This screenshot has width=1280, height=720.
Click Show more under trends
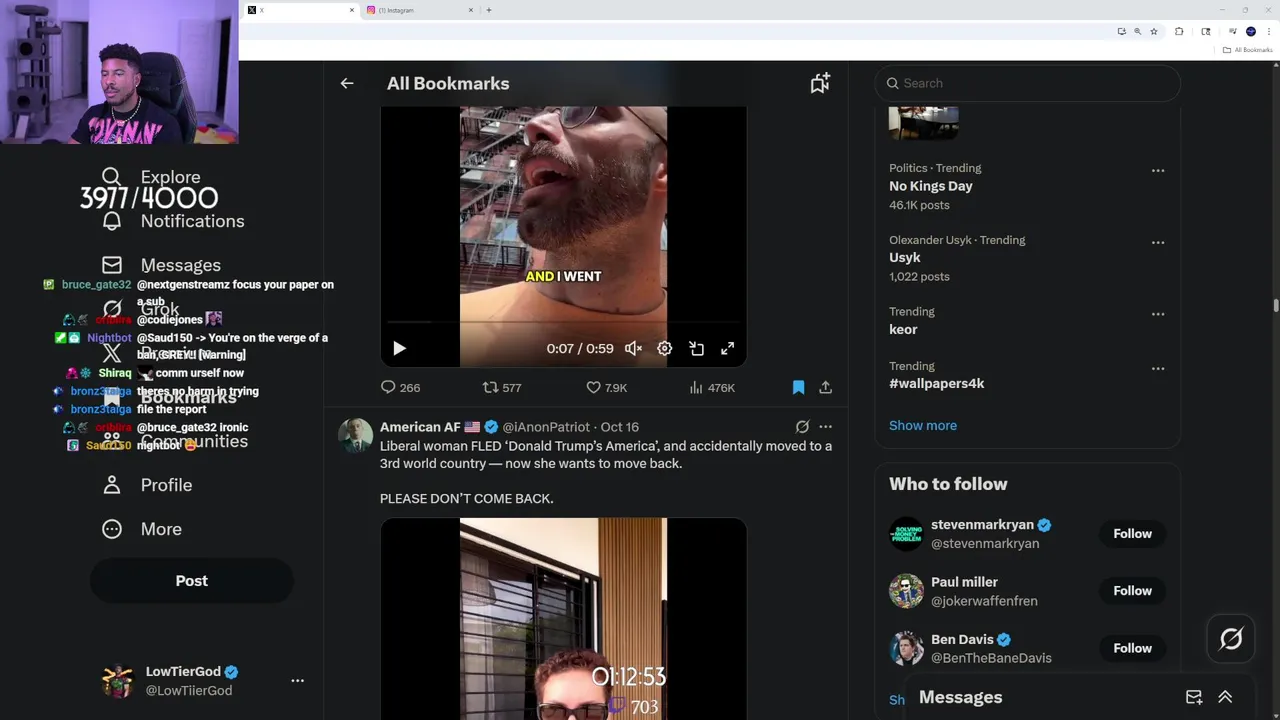(923, 425)
